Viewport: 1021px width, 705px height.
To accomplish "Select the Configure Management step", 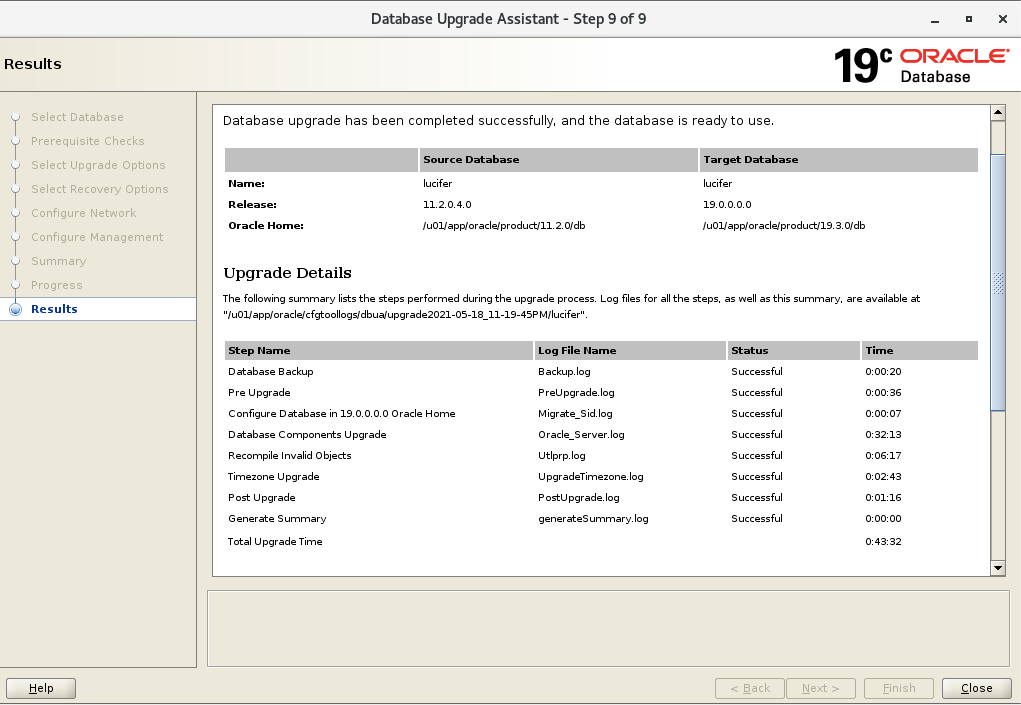I will click(x=97, y=238).
